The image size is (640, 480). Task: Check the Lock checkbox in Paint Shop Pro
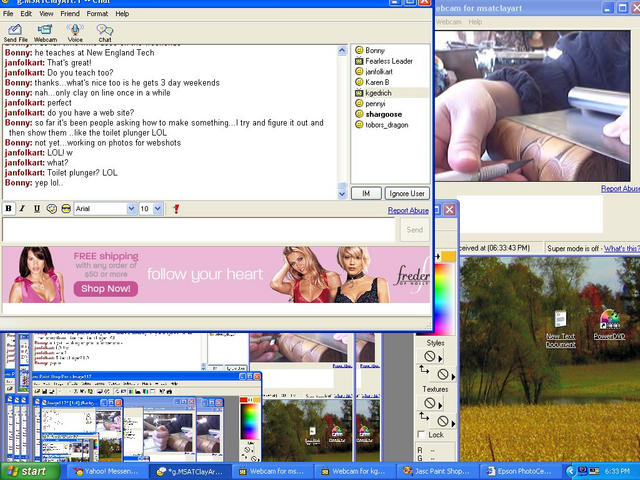422,434
